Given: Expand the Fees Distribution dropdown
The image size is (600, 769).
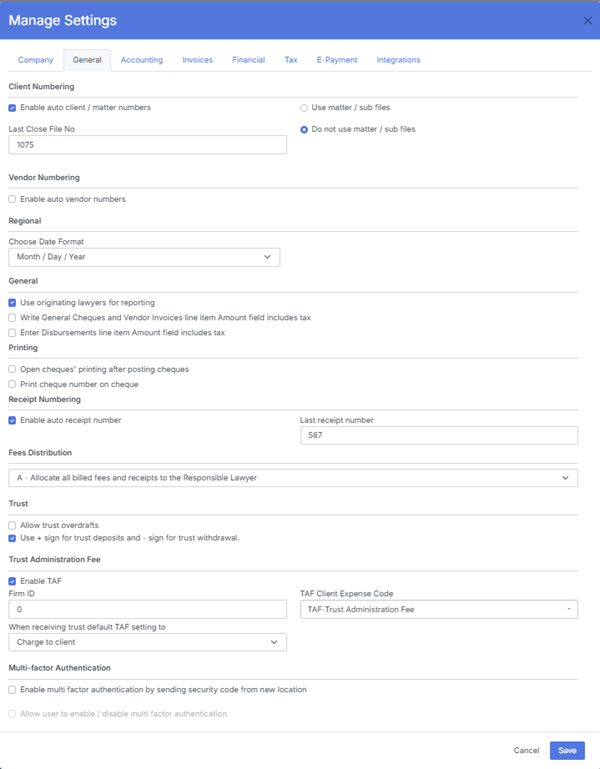Looking at the screenshot, I should (293, 478).
